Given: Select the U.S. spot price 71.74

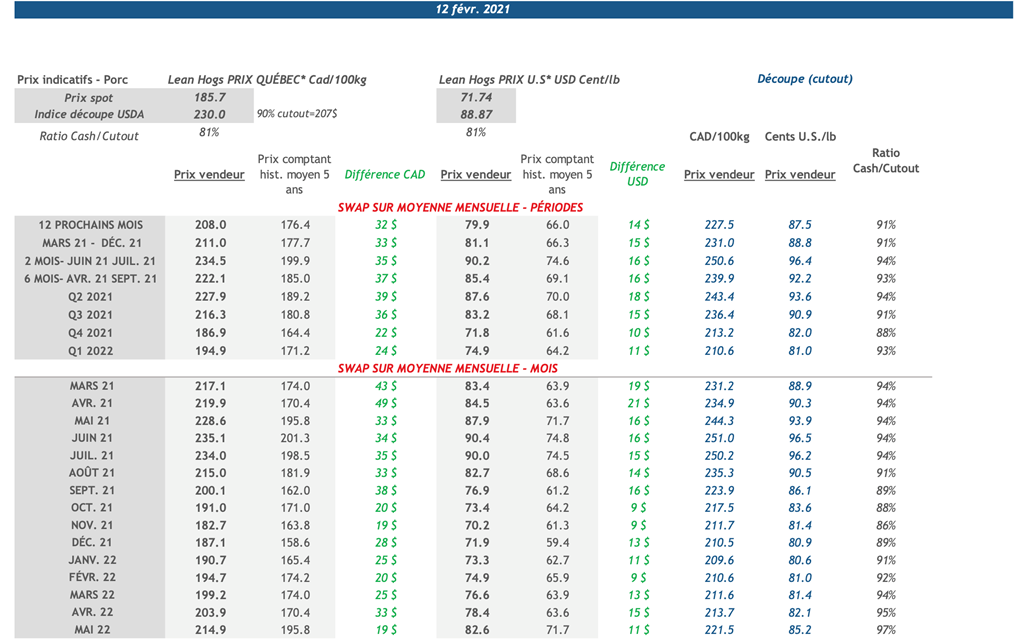Looking at the screenshot, I should [x=476, y=98].
